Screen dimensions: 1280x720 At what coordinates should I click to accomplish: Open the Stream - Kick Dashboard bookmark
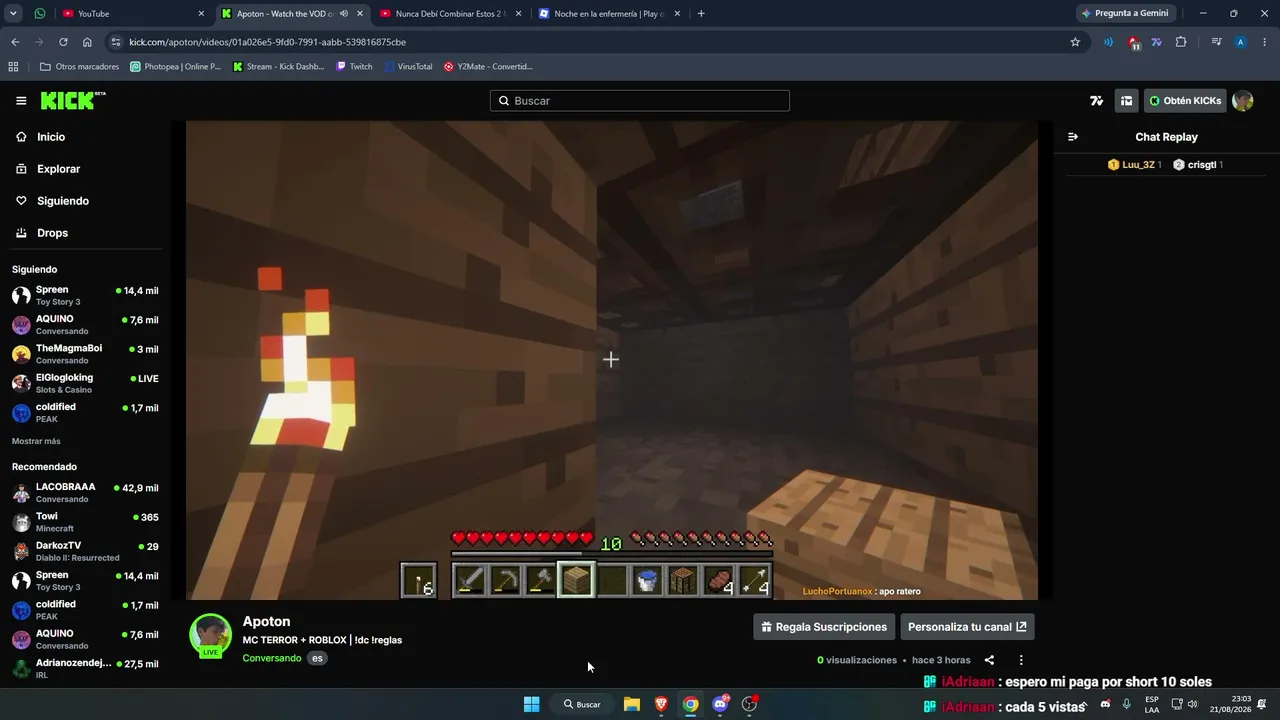click(x=278, y=67)
